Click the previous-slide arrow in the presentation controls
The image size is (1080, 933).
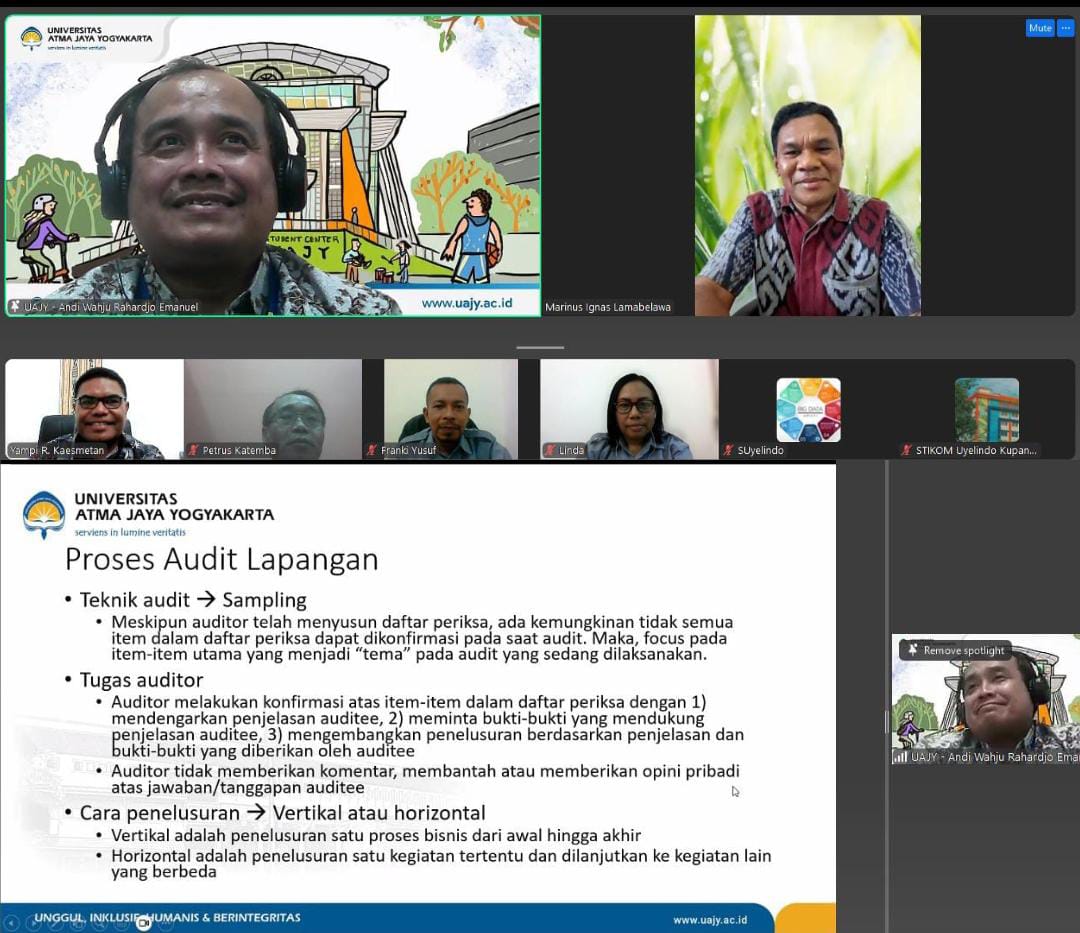pyautogui.click(x=11, y=924)
